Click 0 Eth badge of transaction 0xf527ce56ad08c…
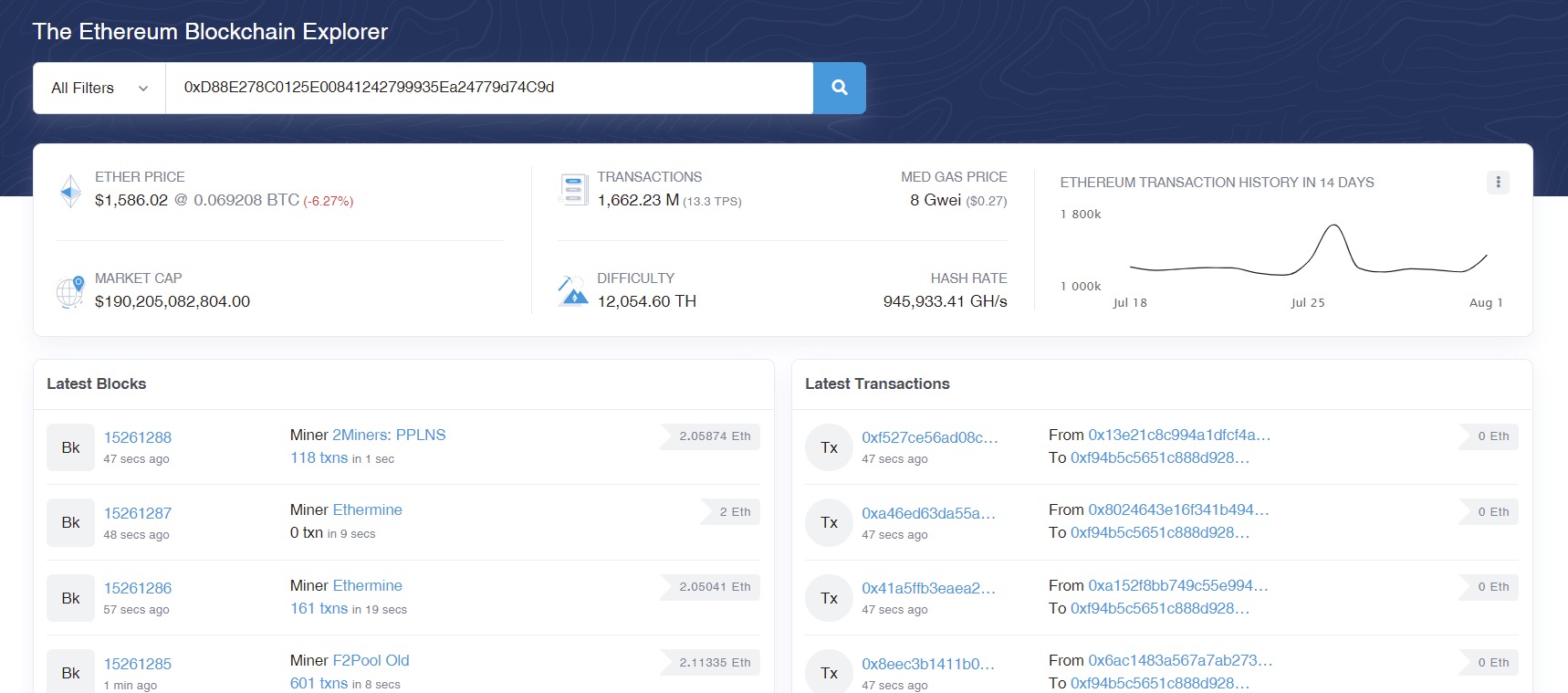The image size is (1568, 693). tap(1487, 436)
